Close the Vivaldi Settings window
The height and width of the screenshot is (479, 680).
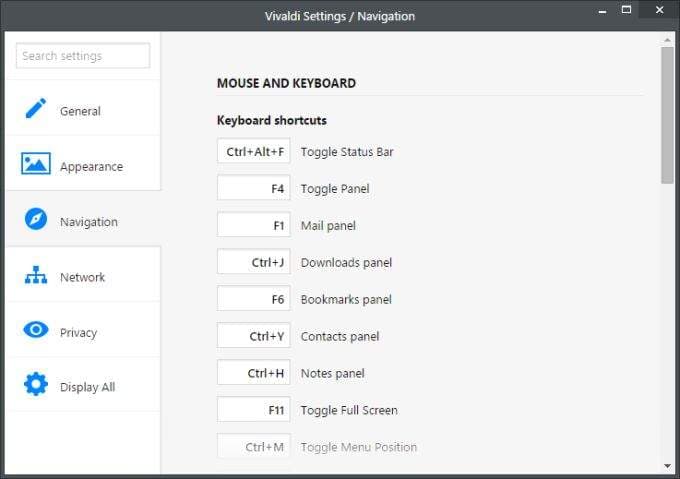coord(659,10)
